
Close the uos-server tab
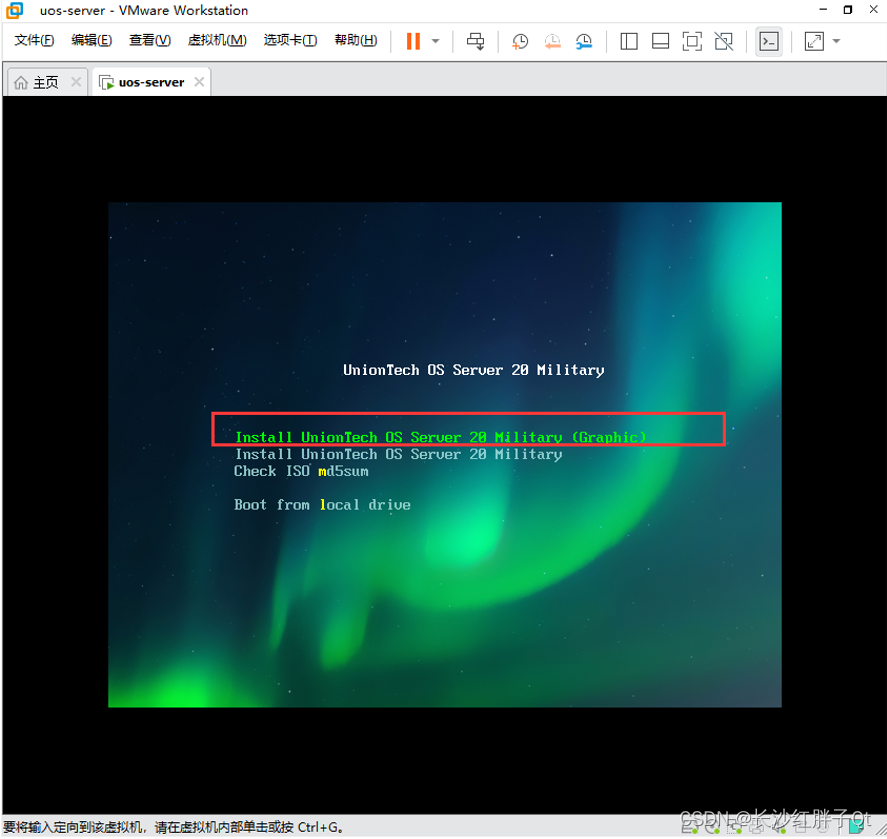click(x=199, y=82)
